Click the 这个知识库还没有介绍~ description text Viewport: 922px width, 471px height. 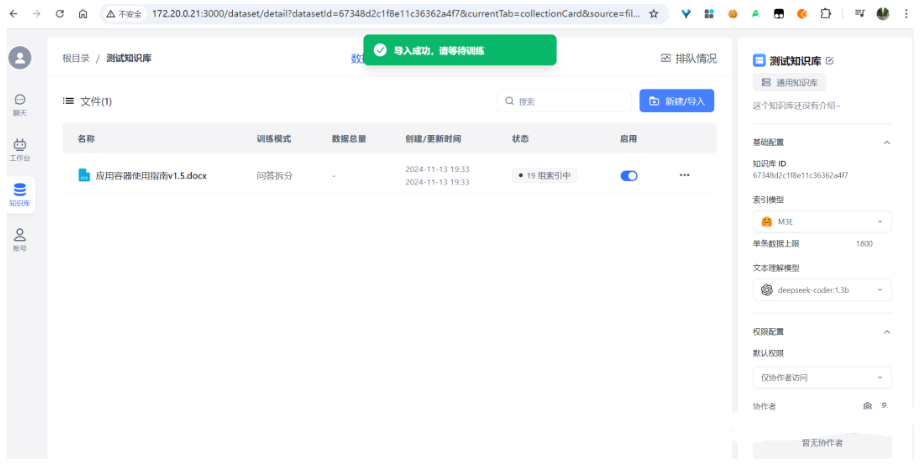(796, 106)
